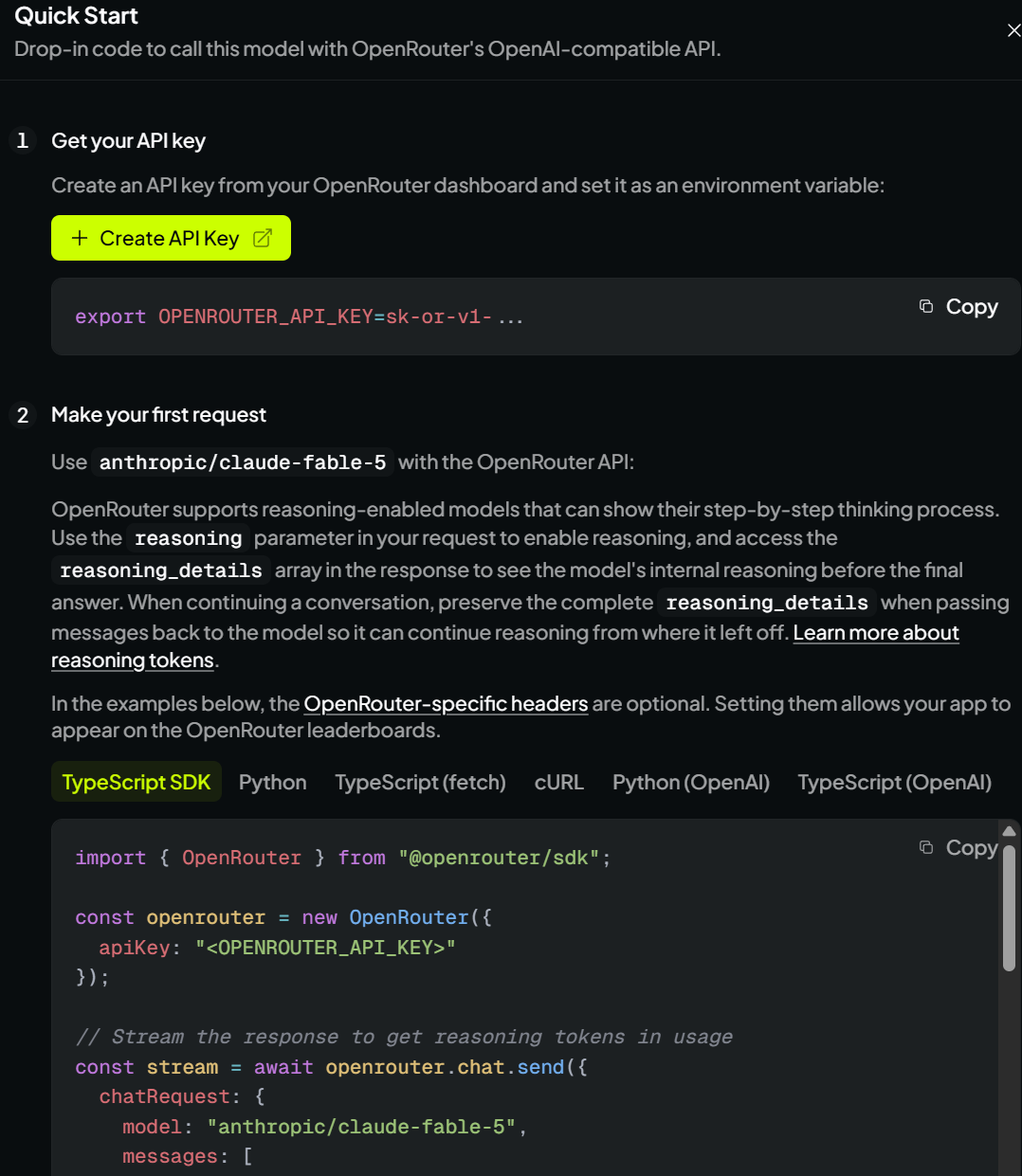Switch to the Python (OpenAI) tab
The width and height of the screenshot is (1022, 1176).
[x=691, y=782]
